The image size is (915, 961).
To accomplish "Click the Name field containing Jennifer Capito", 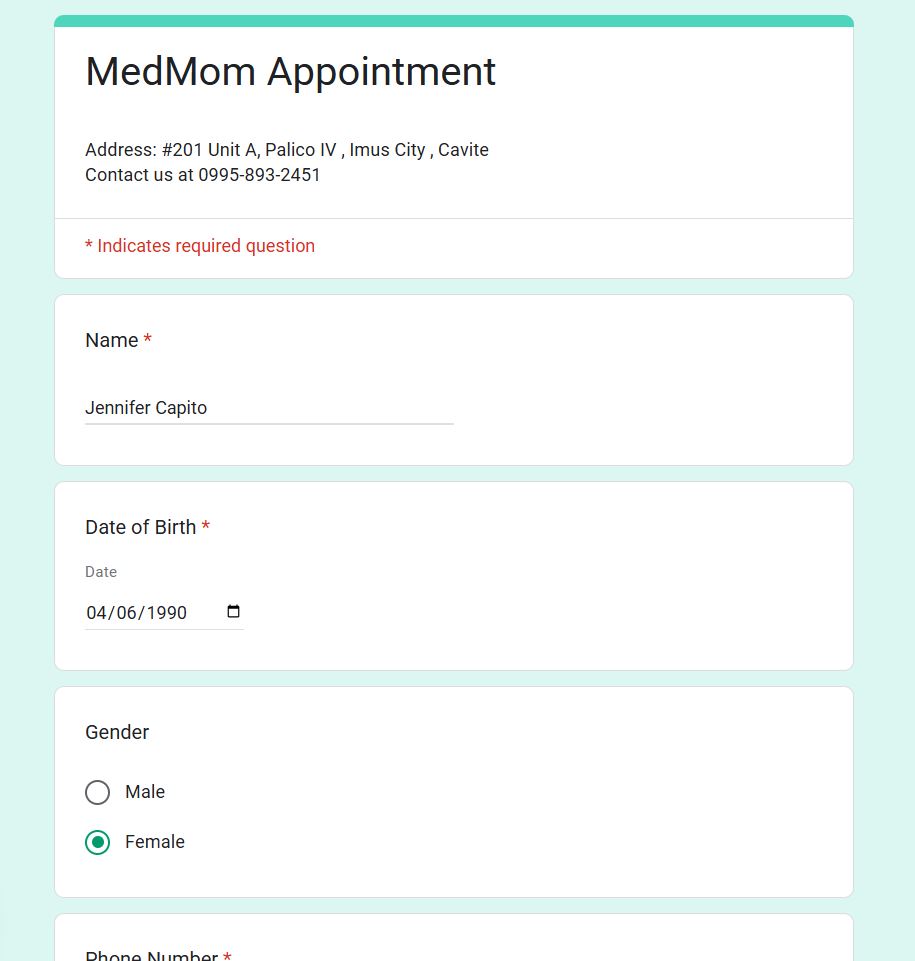I will click(268, 408).
